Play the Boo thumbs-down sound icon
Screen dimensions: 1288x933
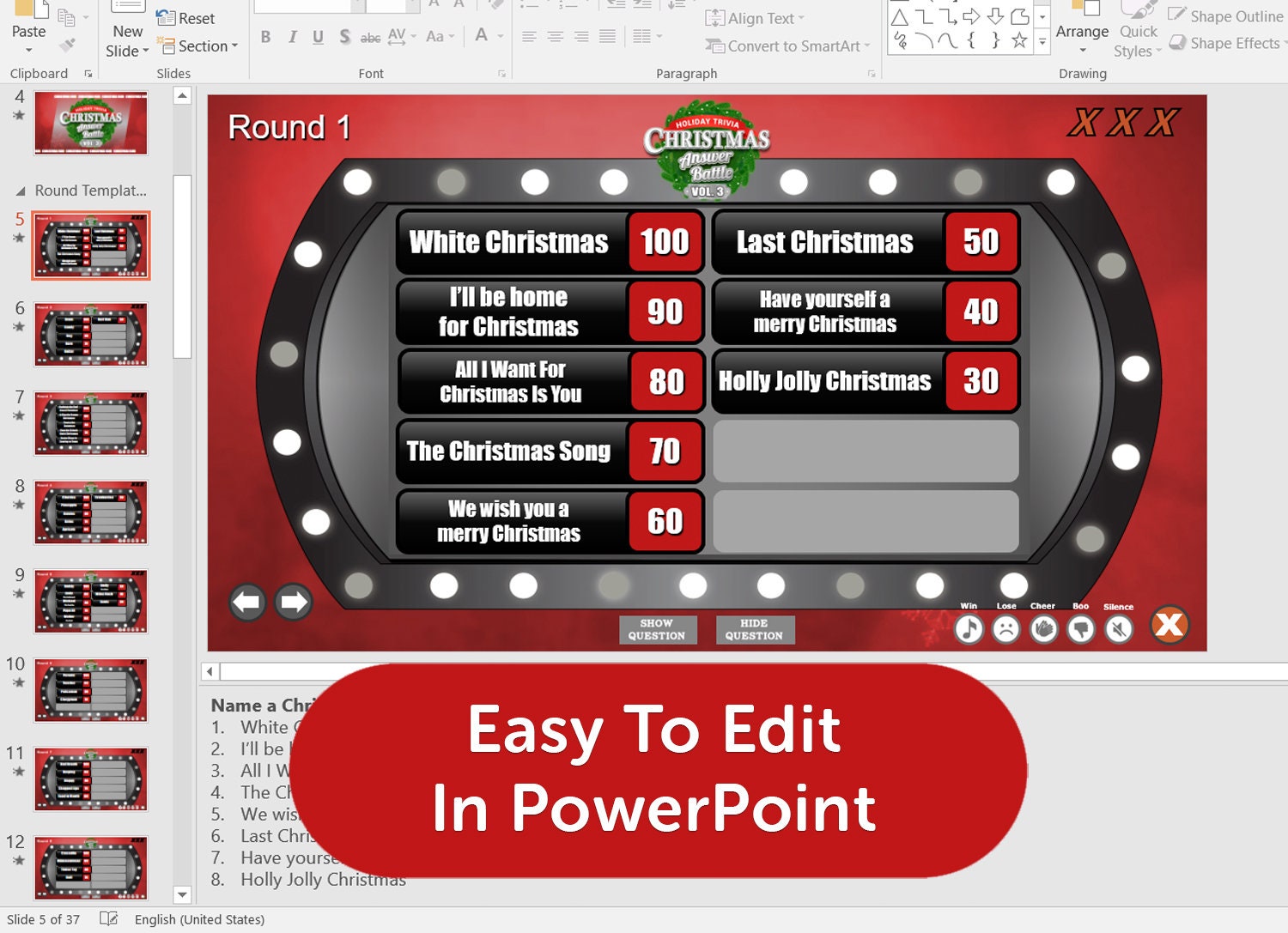tap(1080, 628)
